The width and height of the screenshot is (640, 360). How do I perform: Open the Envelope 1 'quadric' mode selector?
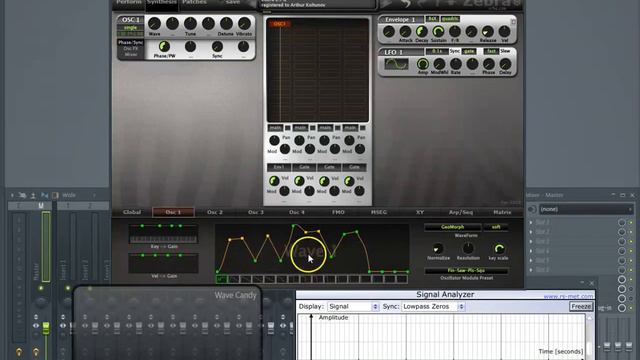(450, 19)
